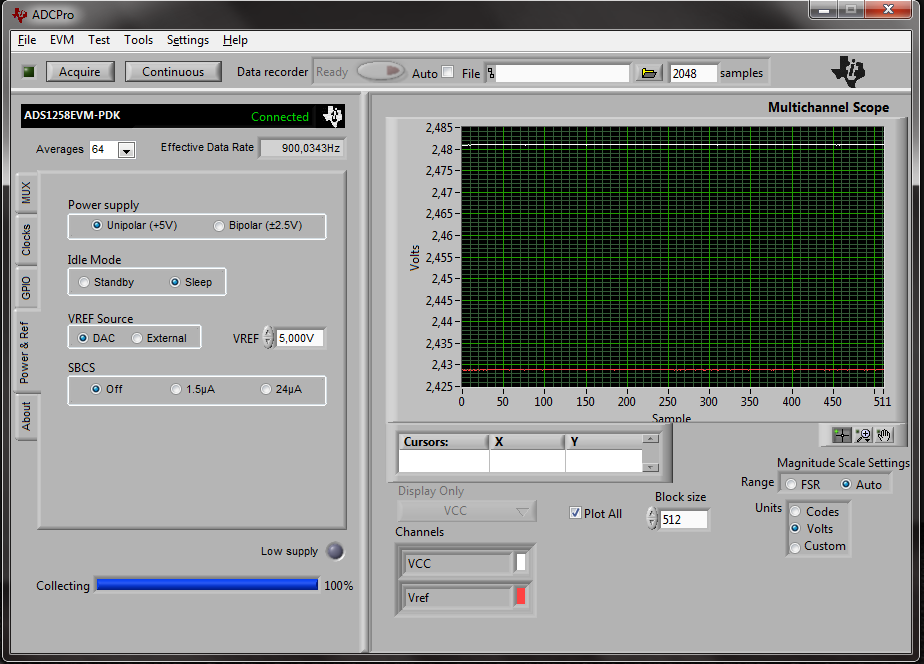Click the TI logo next to Connected
This screenshot has height=664, width=924.
[332, 116]
